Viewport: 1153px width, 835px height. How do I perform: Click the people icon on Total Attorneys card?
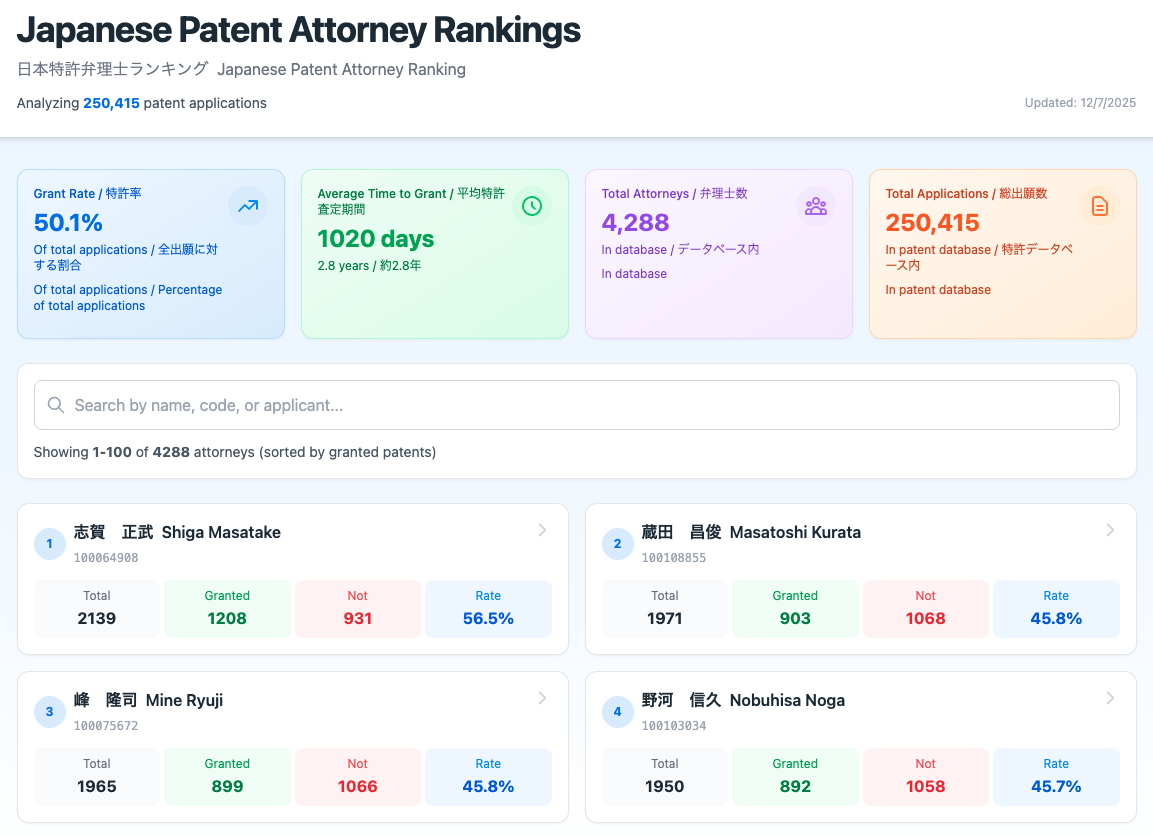[816, 205]
